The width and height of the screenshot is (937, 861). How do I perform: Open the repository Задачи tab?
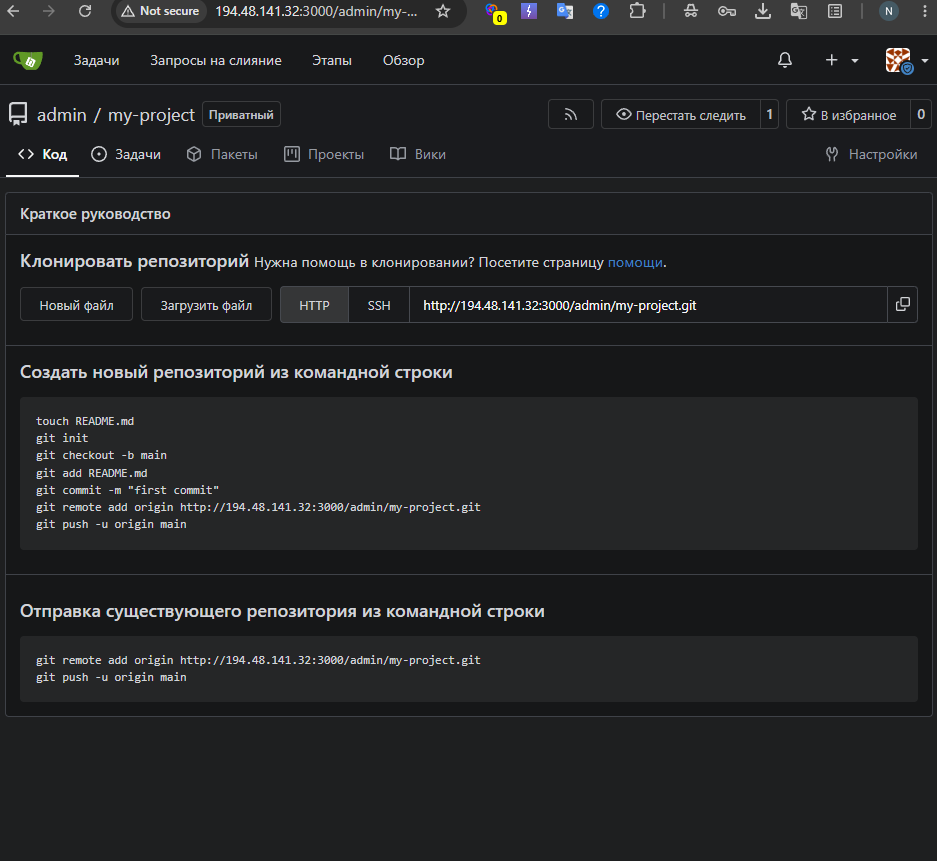coord(125,154)
